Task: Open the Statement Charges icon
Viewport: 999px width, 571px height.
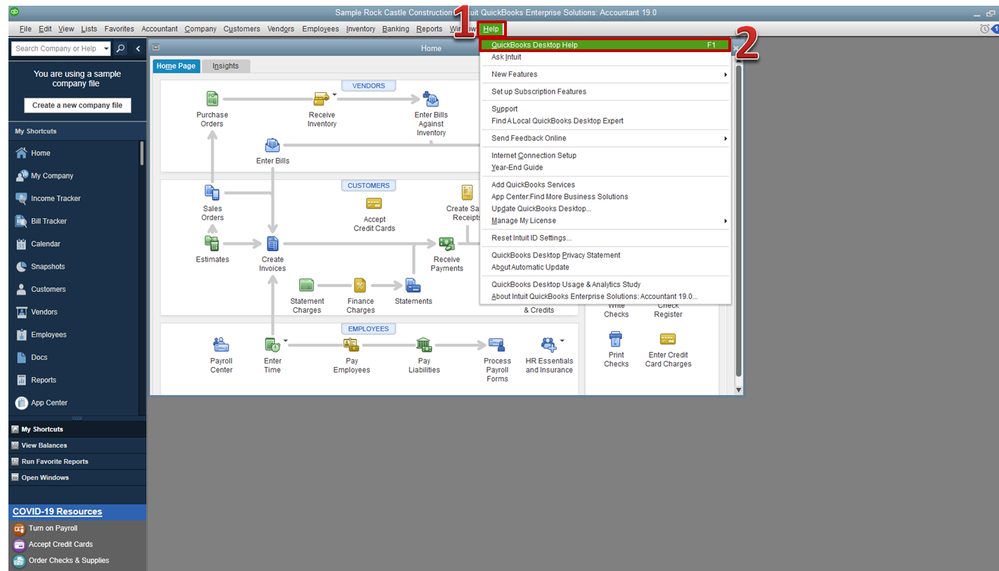Action: [306, 285]
